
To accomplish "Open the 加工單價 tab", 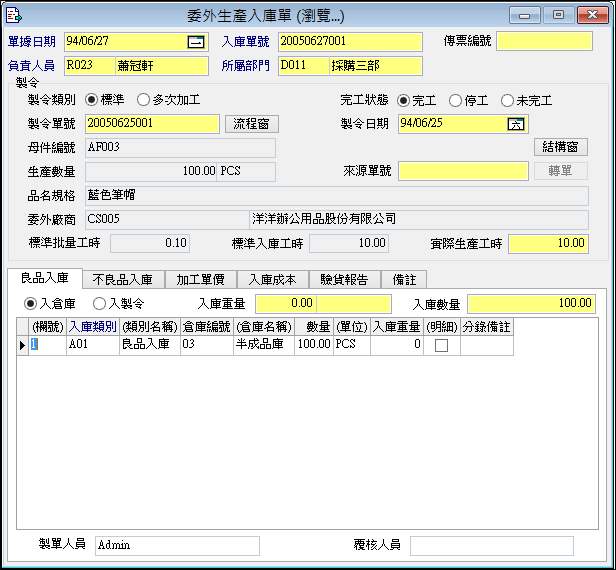I will pyautogui.click(x=200, y=279).
